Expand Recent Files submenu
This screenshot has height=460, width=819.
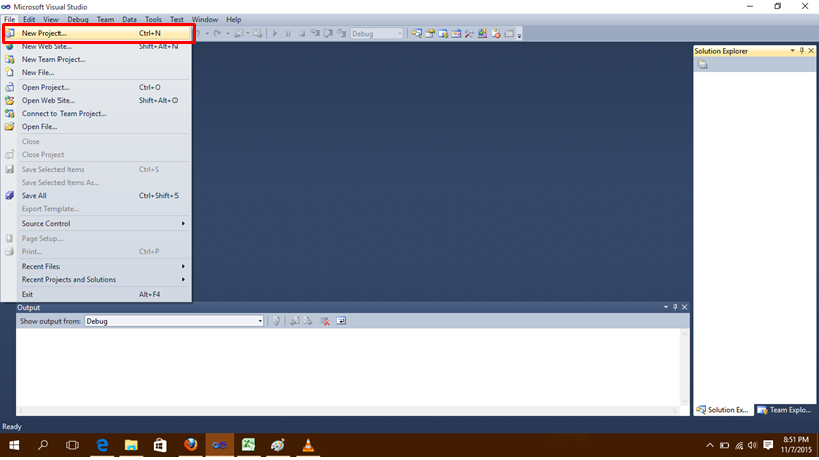click(97, 266)
